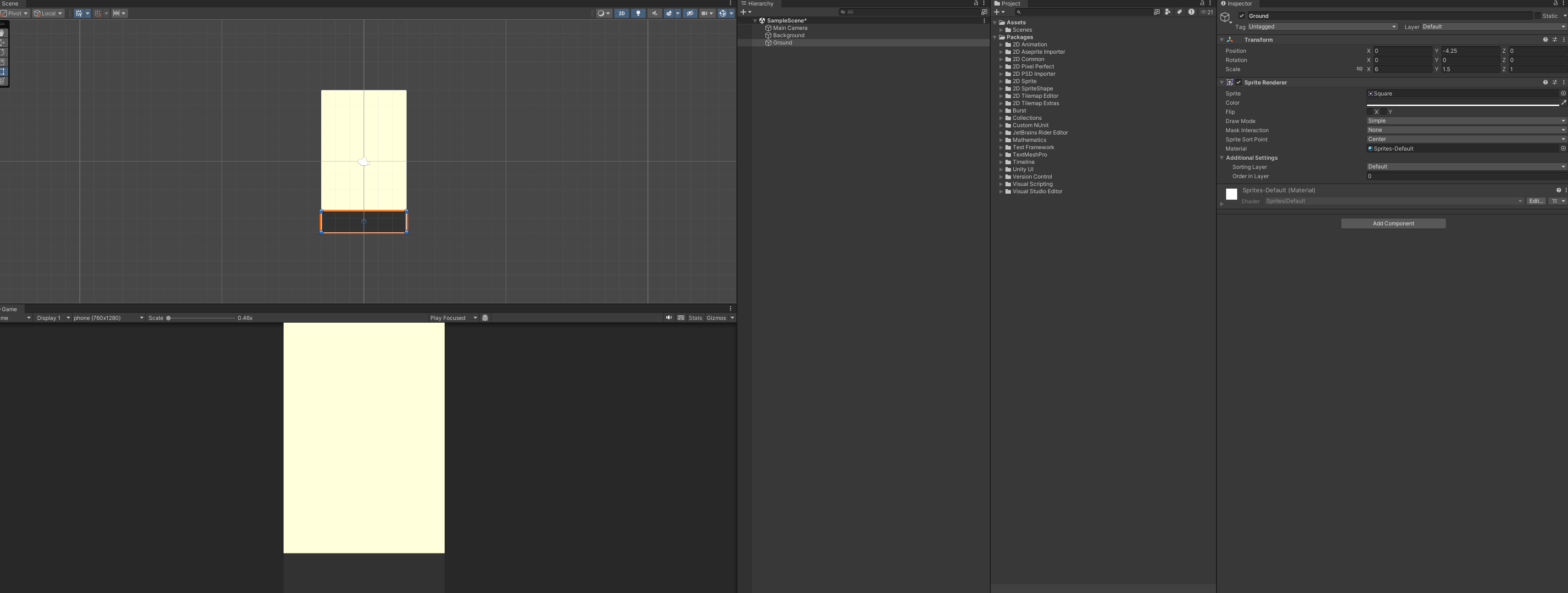Toggle 2D mode in Scene view

621,13
